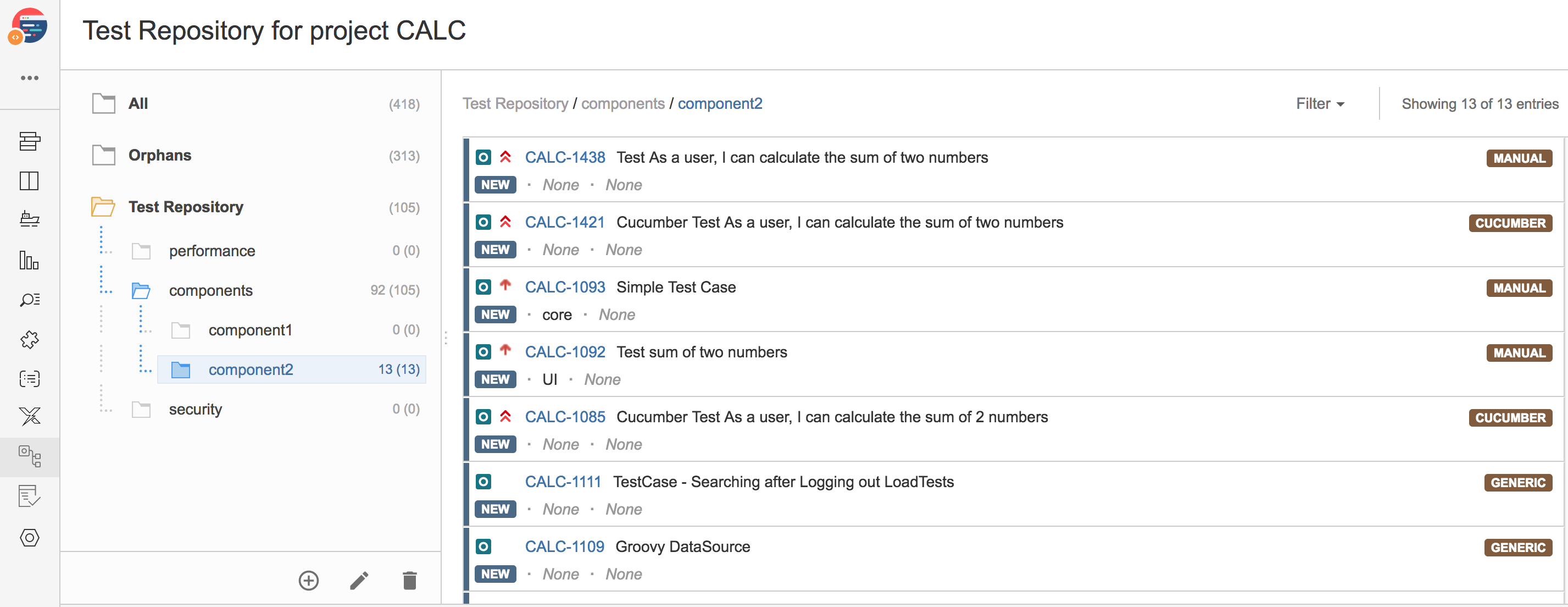This screenshot has height=607, width=1568.
Task: Click the highest priority icon for CALC-1421
Action: pyautogui.click(x=505, y=222)
